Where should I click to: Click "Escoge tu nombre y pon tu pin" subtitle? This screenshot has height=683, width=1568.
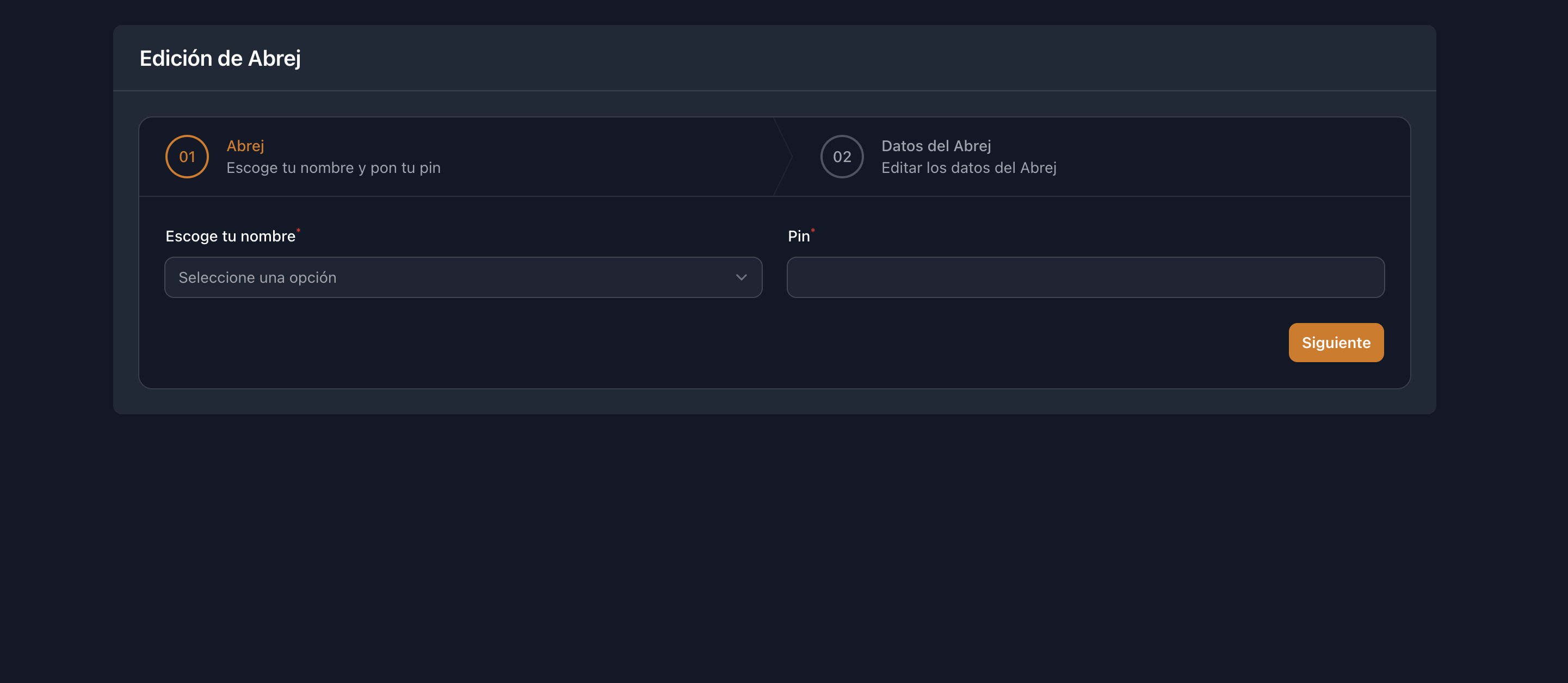(333, 168)
